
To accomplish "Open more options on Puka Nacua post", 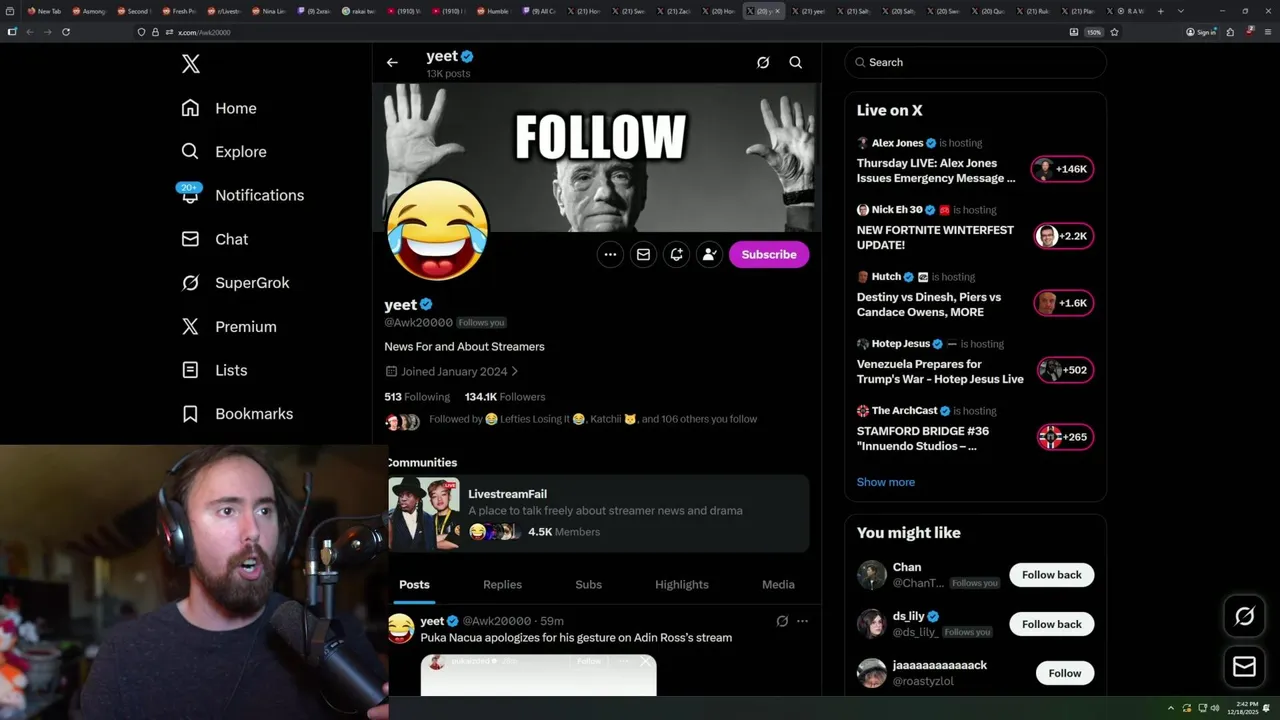I will pyautogui.click(x=802, y=621).
